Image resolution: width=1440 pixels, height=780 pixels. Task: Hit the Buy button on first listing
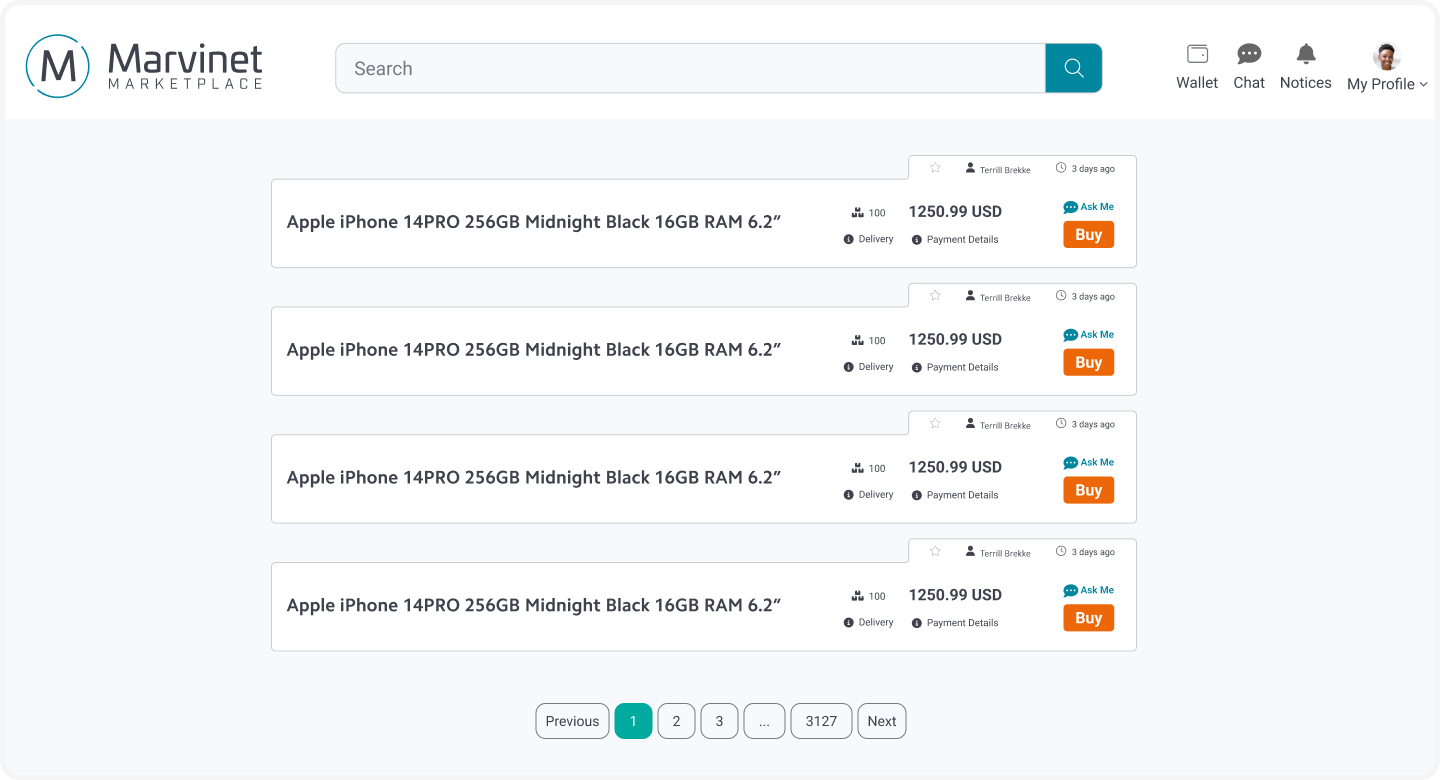click(1088, 235)
